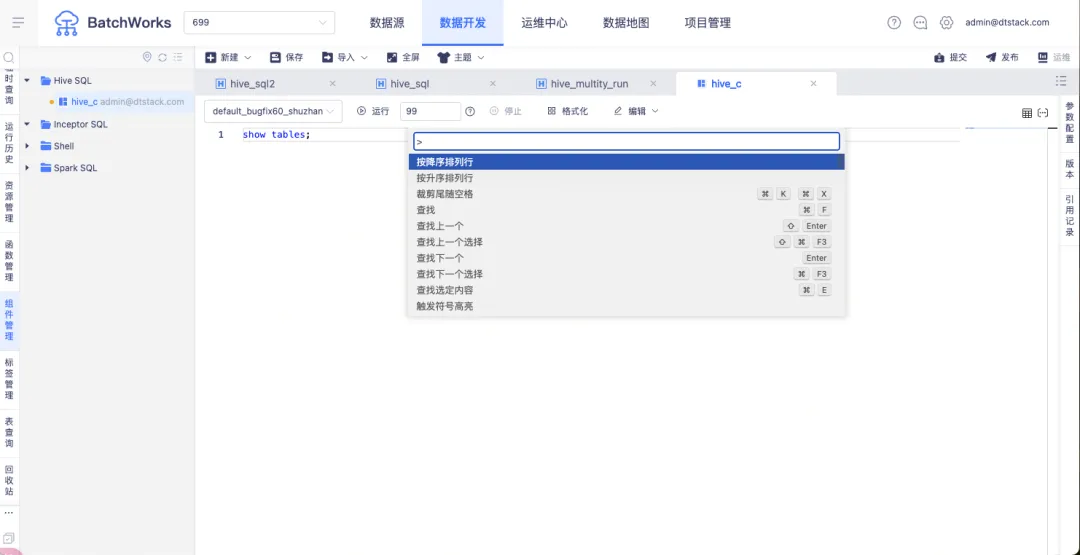
Task: Open the hamburger menu beside the logo
Action: click(19, 23)
